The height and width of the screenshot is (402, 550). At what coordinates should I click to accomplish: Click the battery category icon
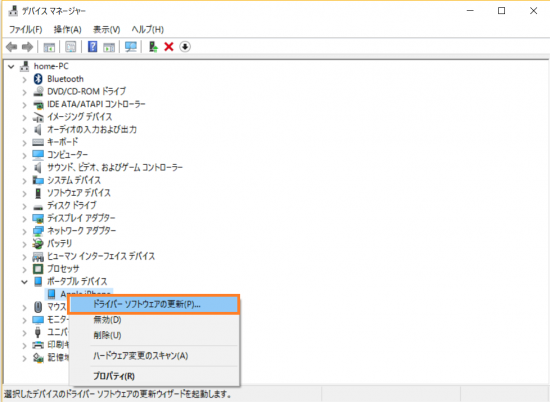[x=38, y=243]
